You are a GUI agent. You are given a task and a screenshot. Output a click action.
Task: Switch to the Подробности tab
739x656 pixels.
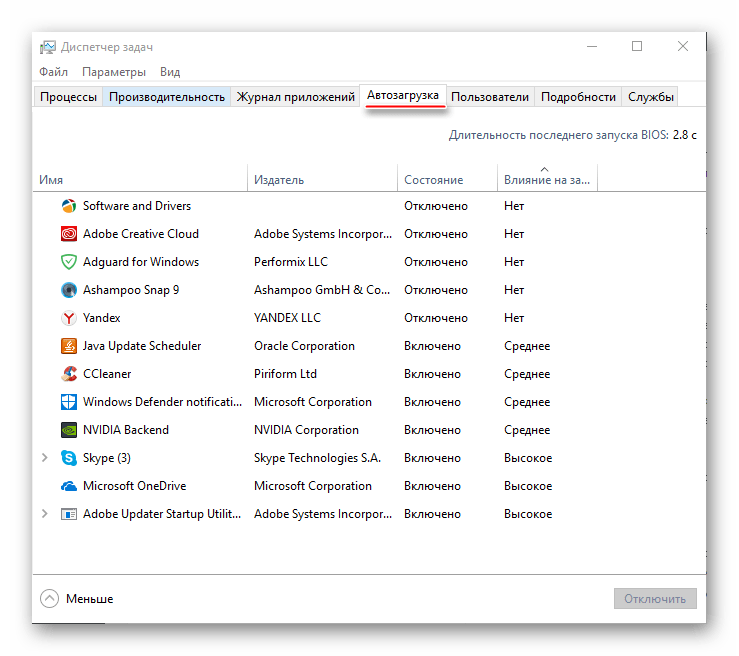click(578, 97)
